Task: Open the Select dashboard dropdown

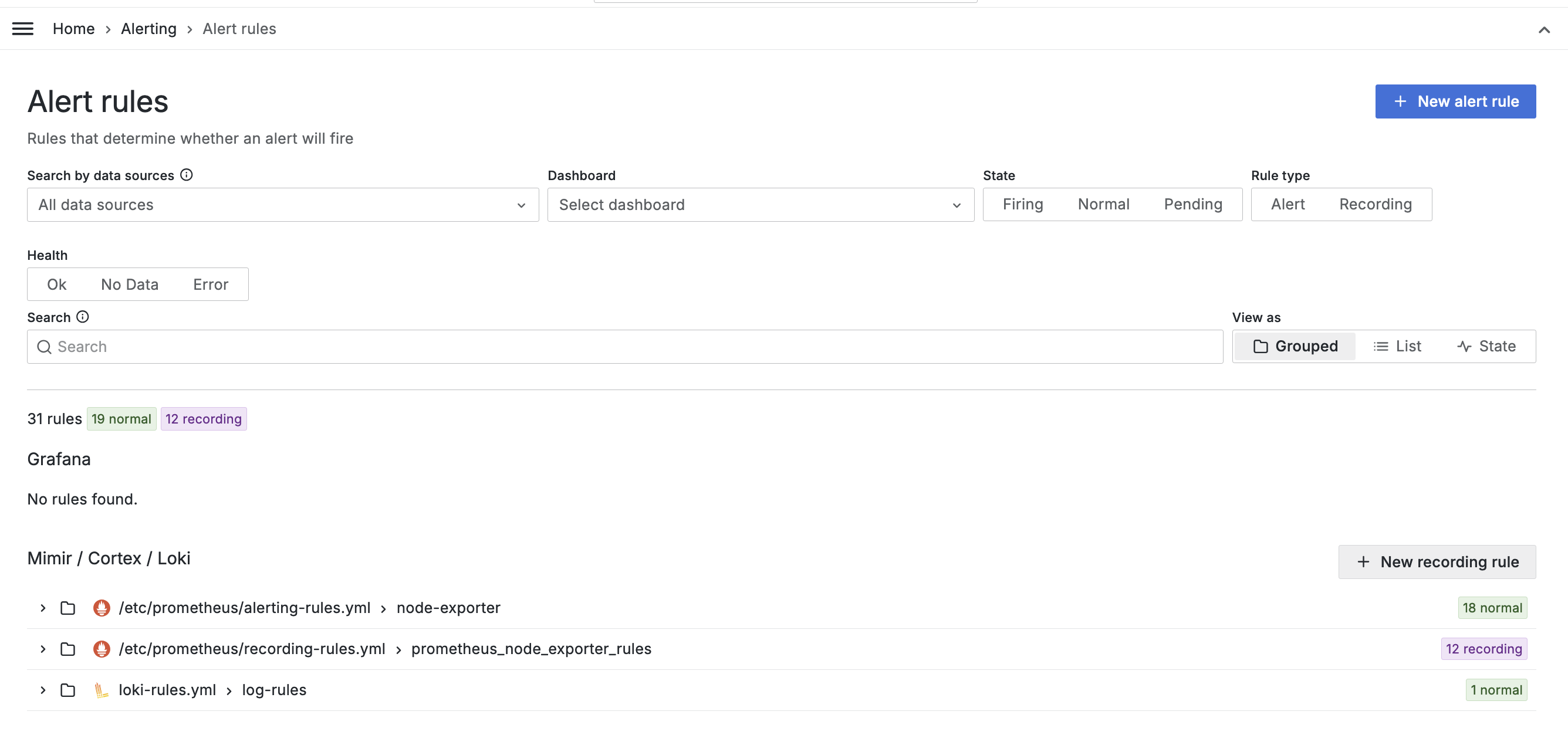Action: point(761,205)
